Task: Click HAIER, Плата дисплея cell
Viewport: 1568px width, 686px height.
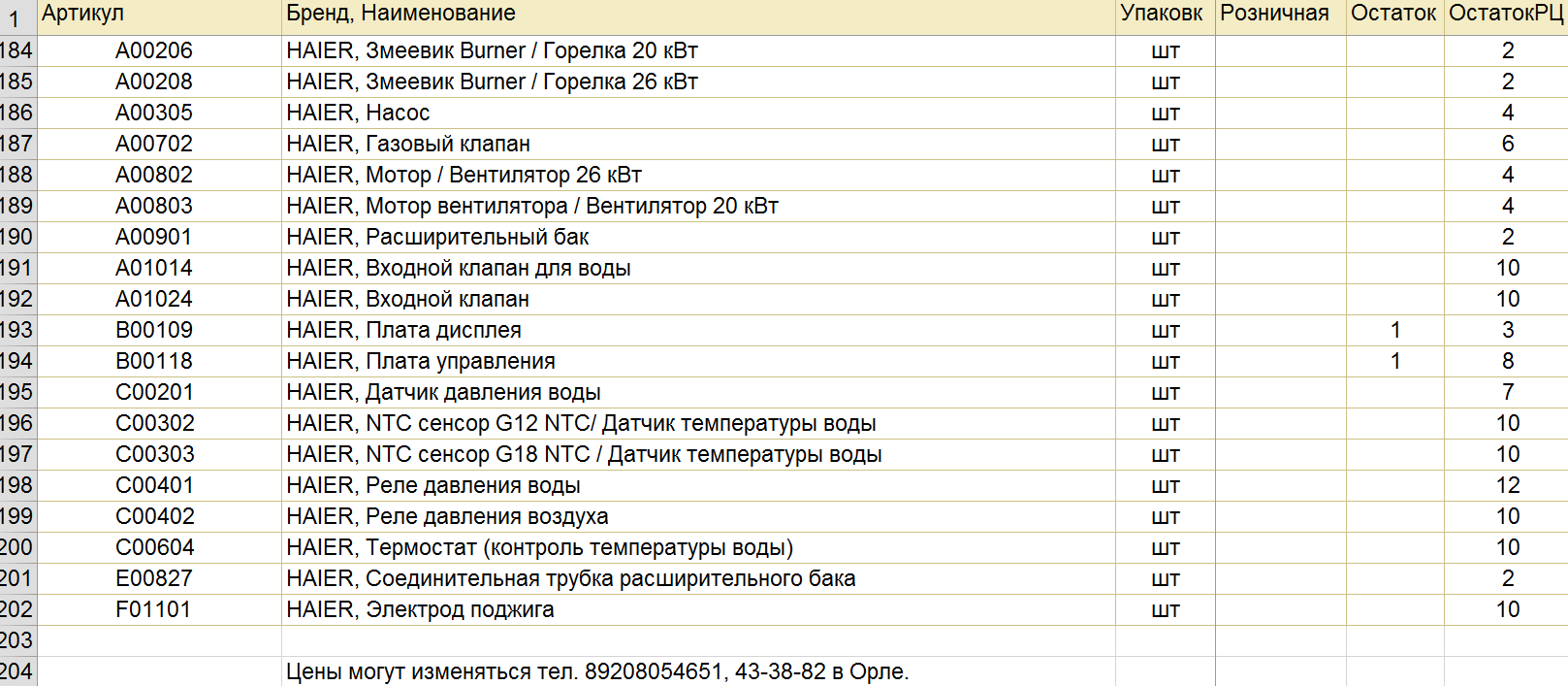Action: [x=698, y=331]
